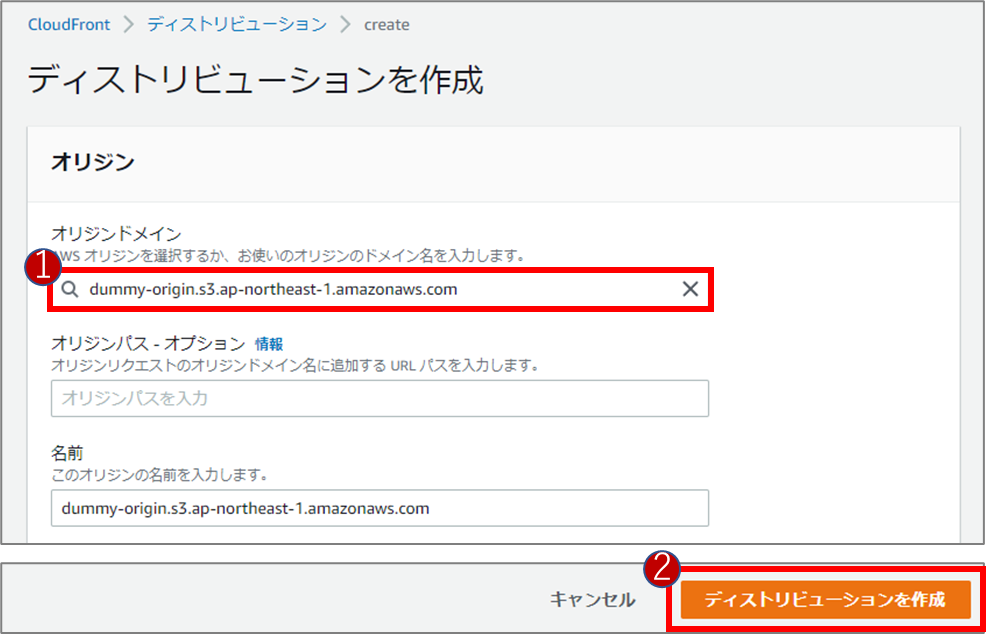Open the CloudFront breadcrumb link
Viewport: 986px width, 634px height.
pyautogui.click(x=69, y=25)
